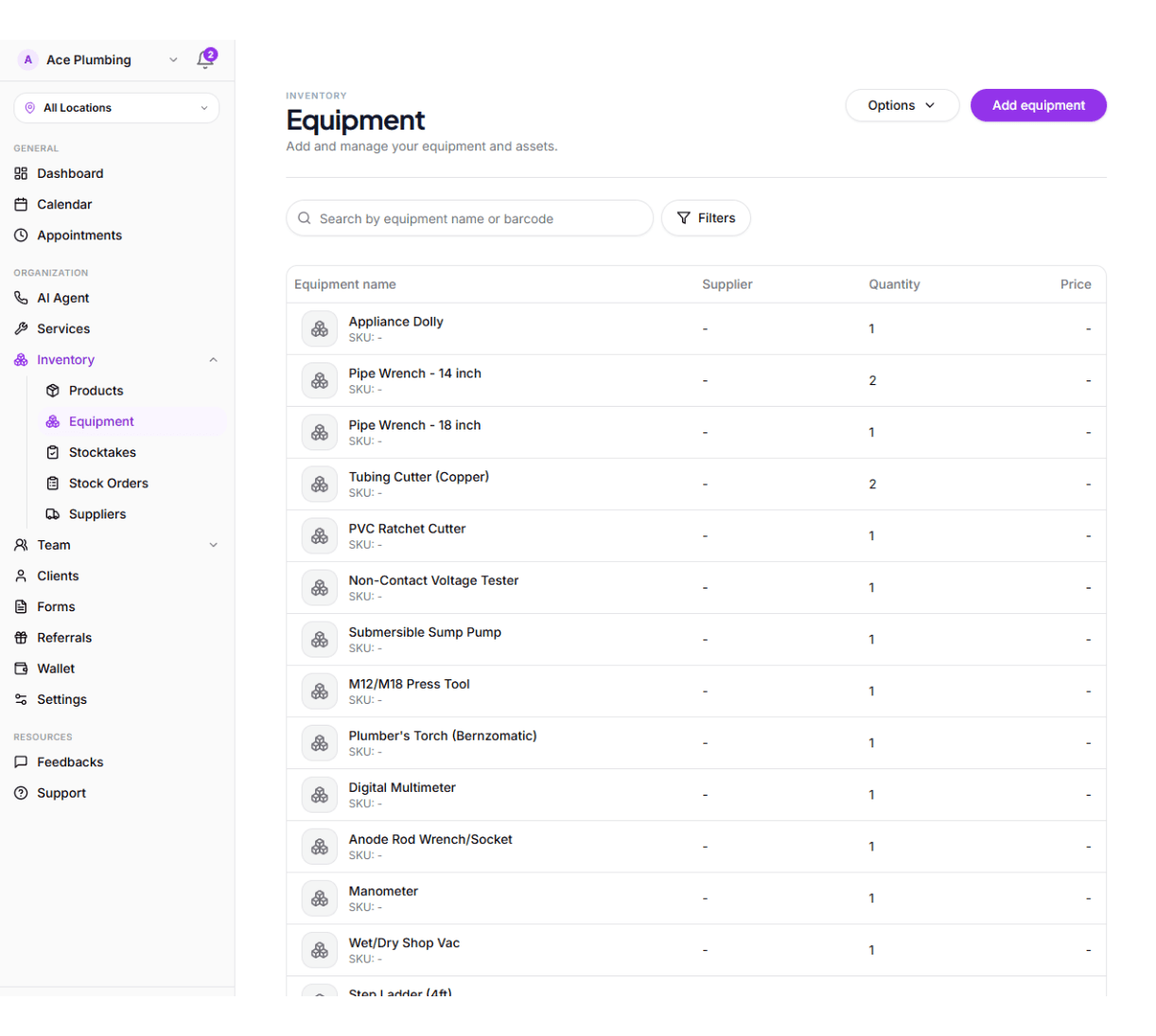The width and height of the screenshot is (1156, 1036).
Task: Open the Wallet page
Action: tap(56, 669)
